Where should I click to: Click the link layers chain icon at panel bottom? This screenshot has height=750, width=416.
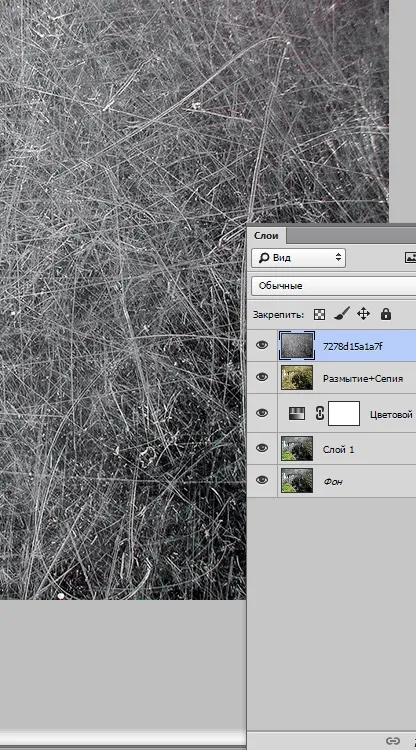tap(393, 741)
